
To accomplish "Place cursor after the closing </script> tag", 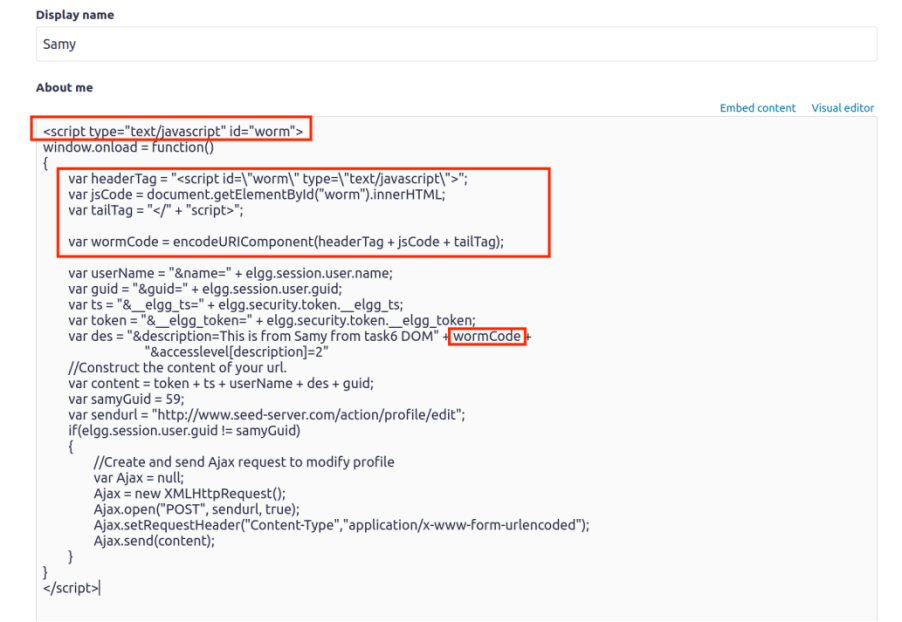I will (100, 588).
